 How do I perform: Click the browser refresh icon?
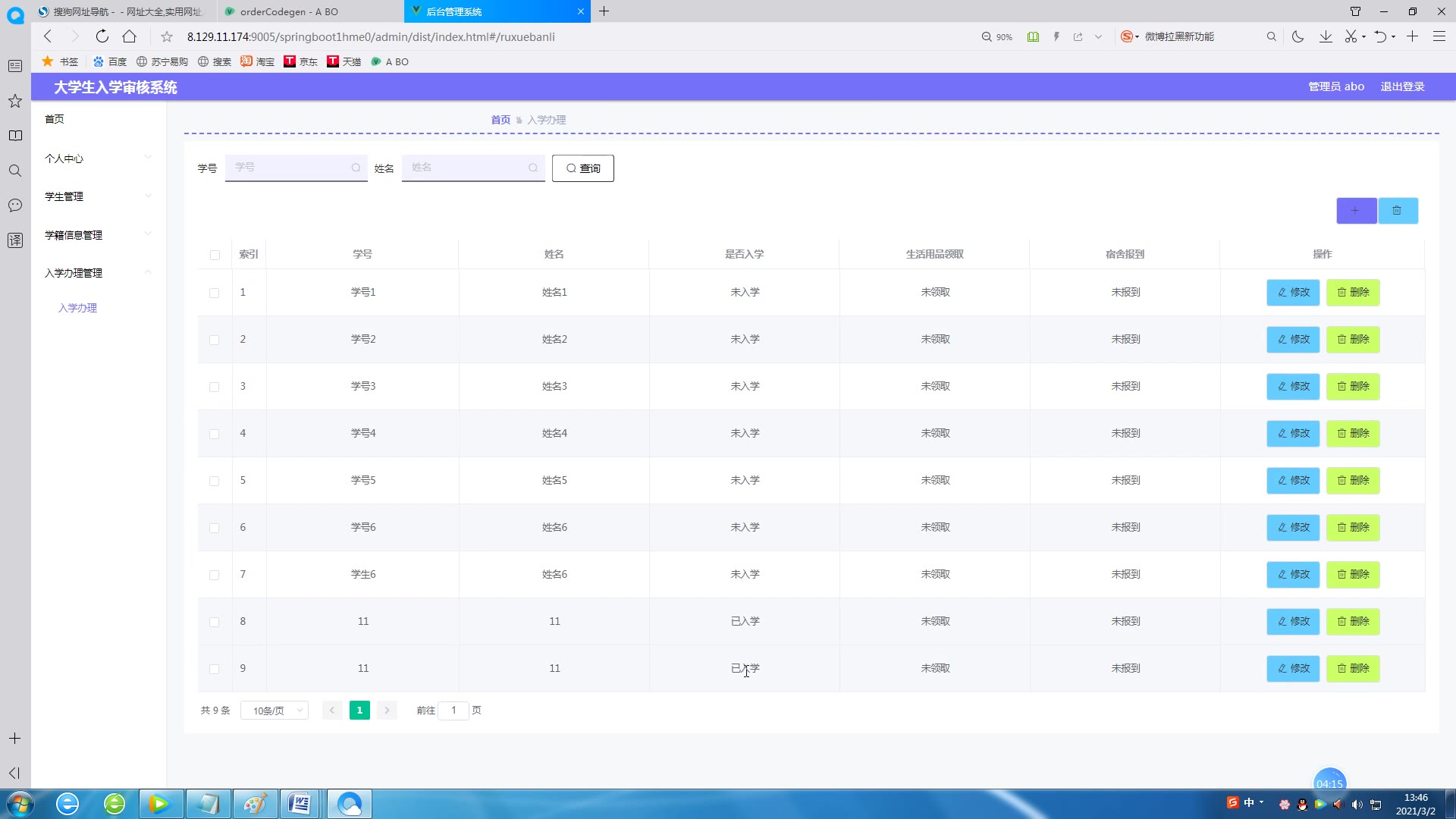coord(102,36)
